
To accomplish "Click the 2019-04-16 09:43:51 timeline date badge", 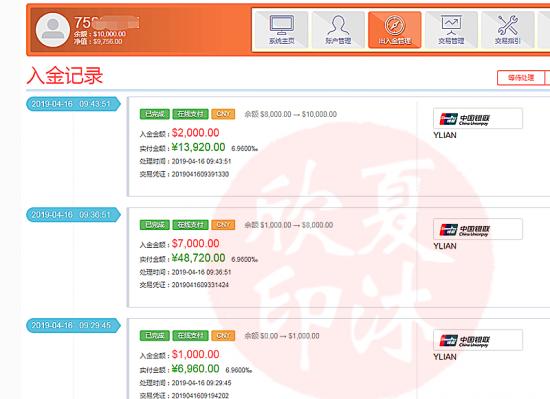I will 73,104.
